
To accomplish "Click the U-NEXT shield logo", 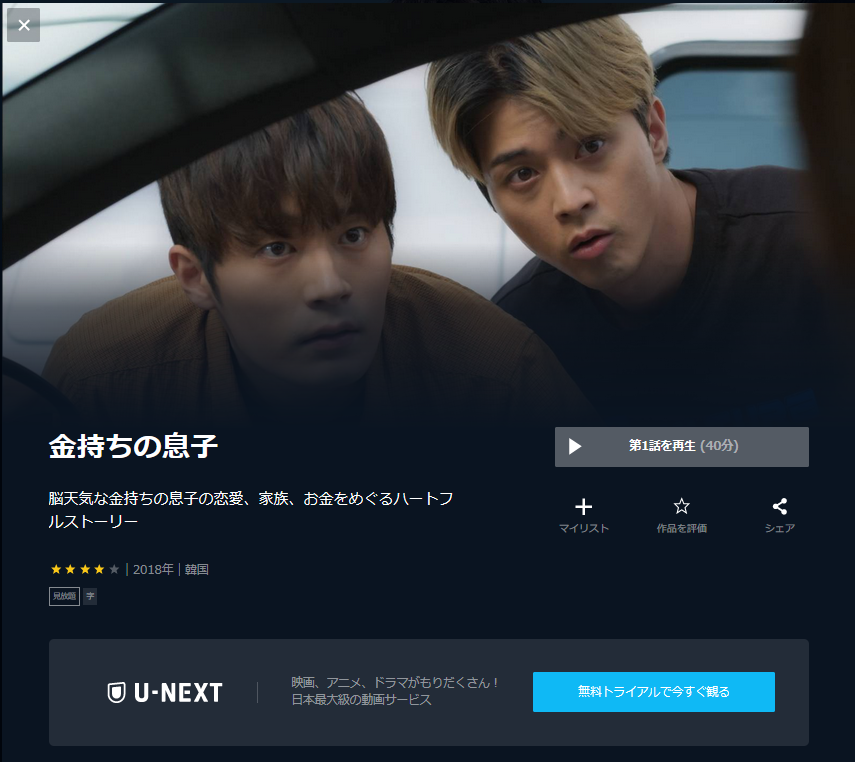I will tap(116, 692).
